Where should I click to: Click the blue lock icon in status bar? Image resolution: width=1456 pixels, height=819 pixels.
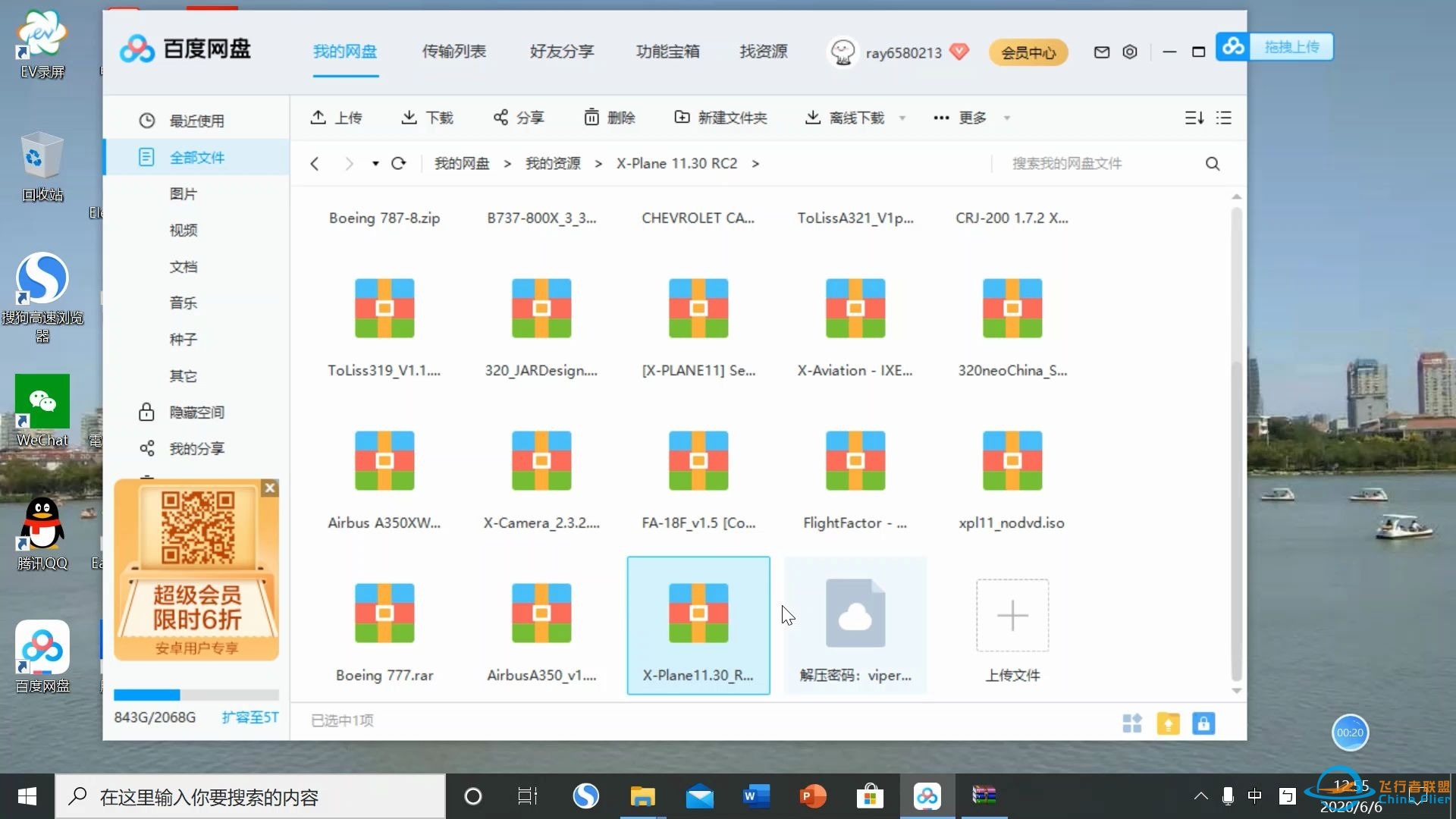tap(1203, 723)
